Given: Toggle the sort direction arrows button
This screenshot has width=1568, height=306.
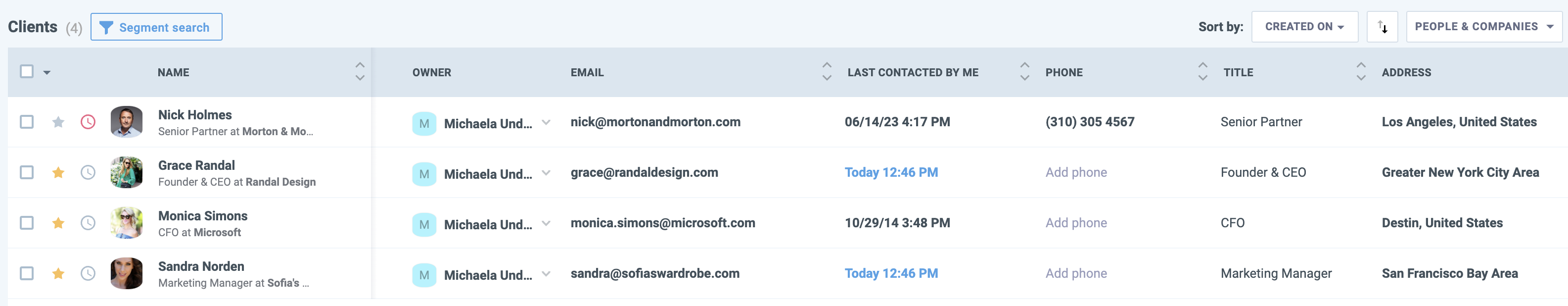Looking at the screenshot, I should [x=1382, y=27].
